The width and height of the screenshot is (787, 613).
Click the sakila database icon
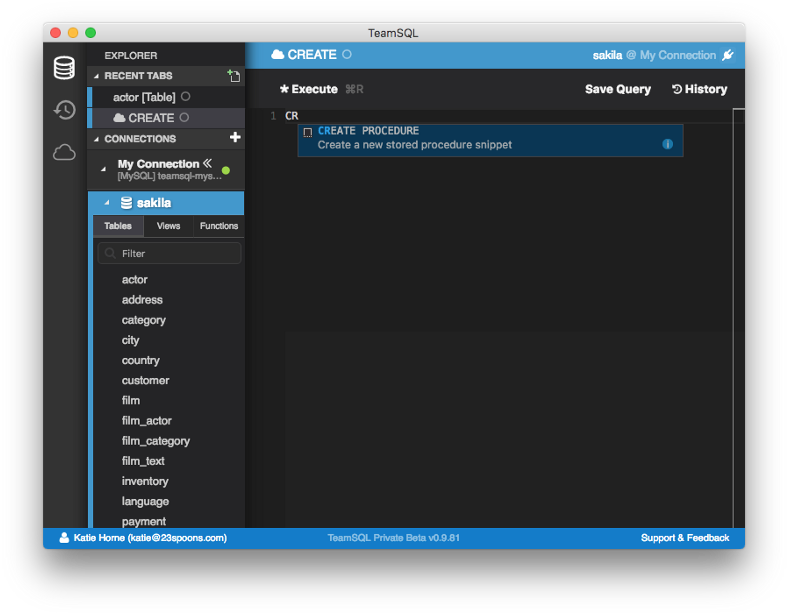click(126, 203)
